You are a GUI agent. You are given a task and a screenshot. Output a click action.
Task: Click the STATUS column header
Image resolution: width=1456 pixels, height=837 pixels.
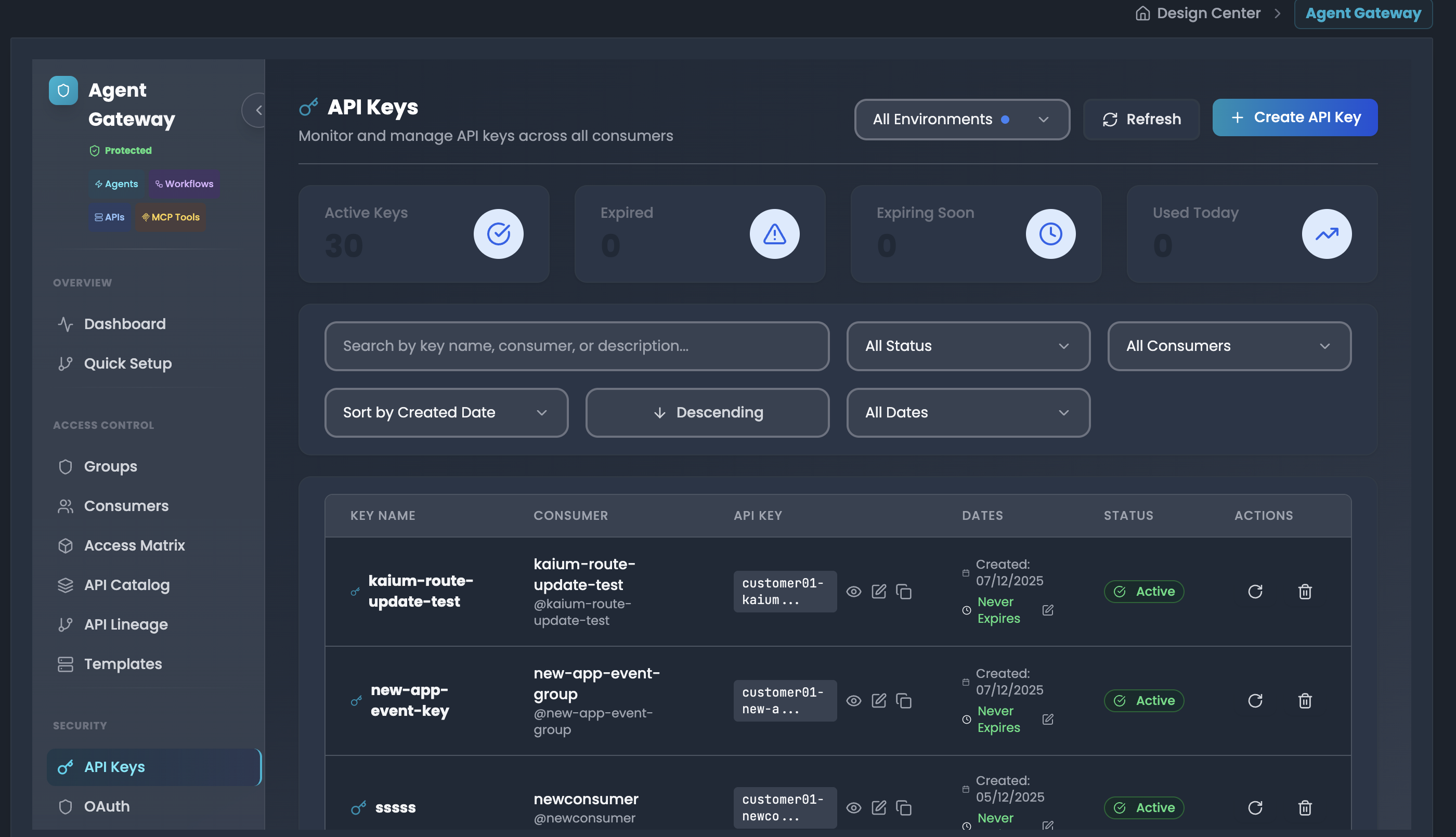click(1128, 516)
